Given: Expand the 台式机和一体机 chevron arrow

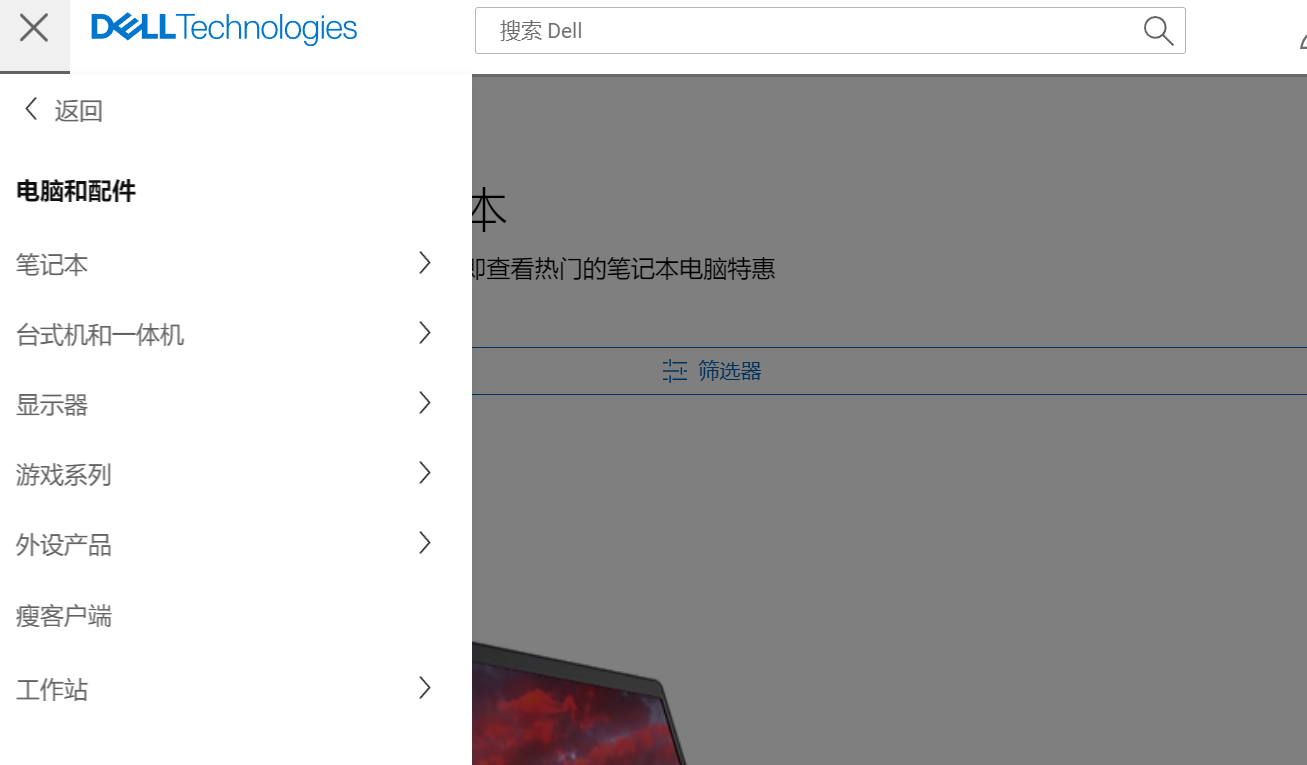Looking at the screenshot, I should [x=425, y=333].
